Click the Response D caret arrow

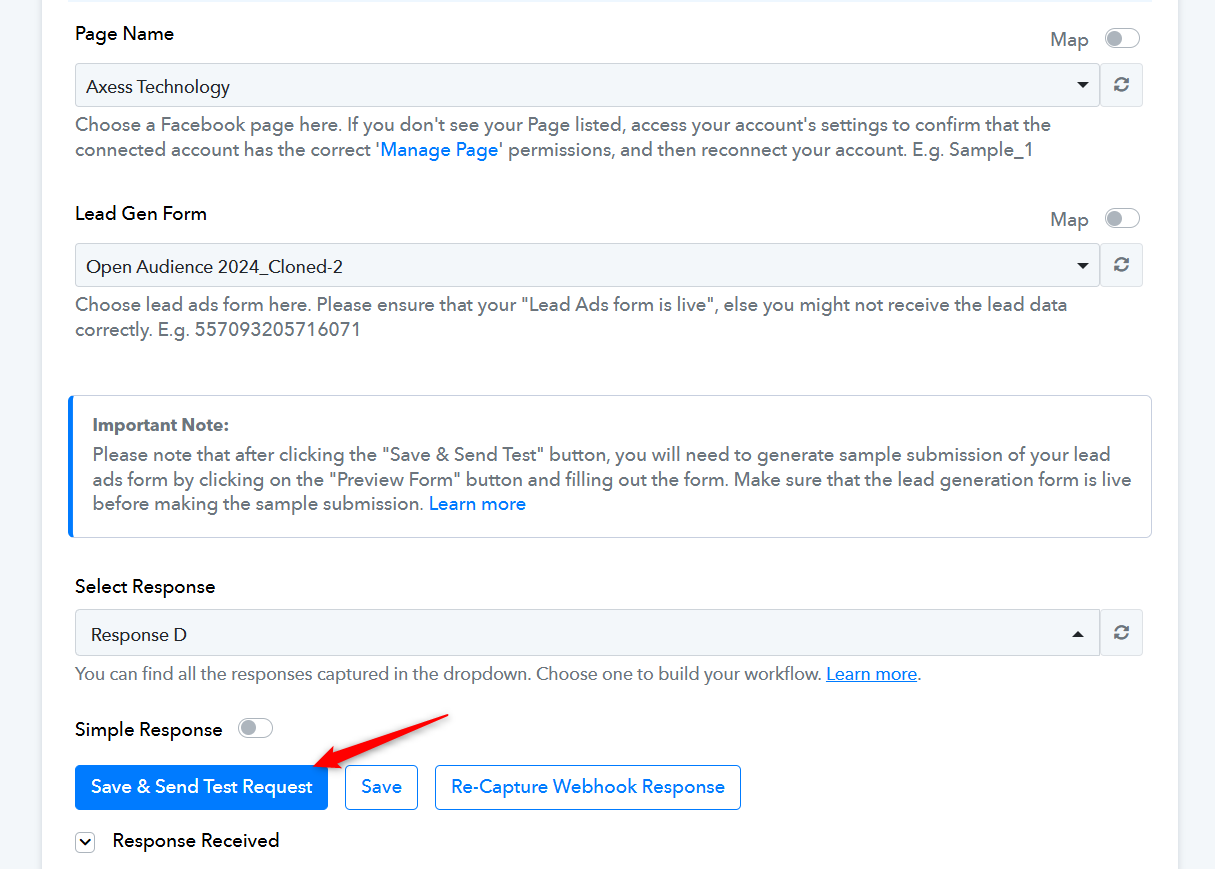[x=1078, y=634]
